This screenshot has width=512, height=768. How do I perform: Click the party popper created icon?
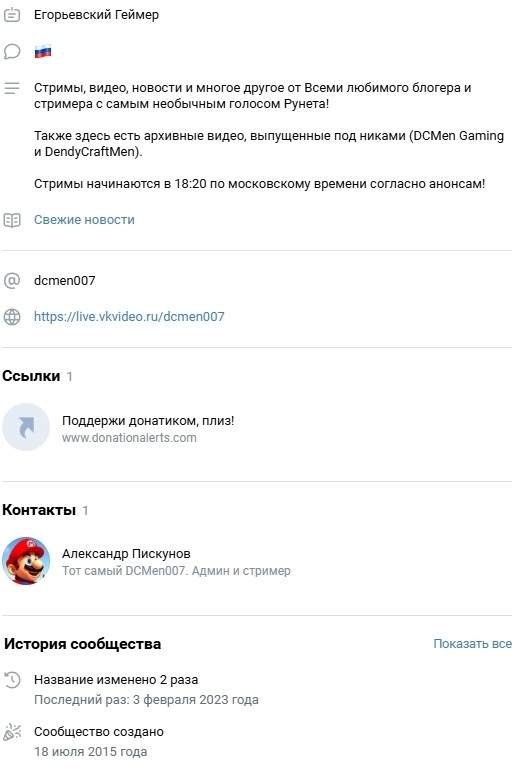(12, 732)
